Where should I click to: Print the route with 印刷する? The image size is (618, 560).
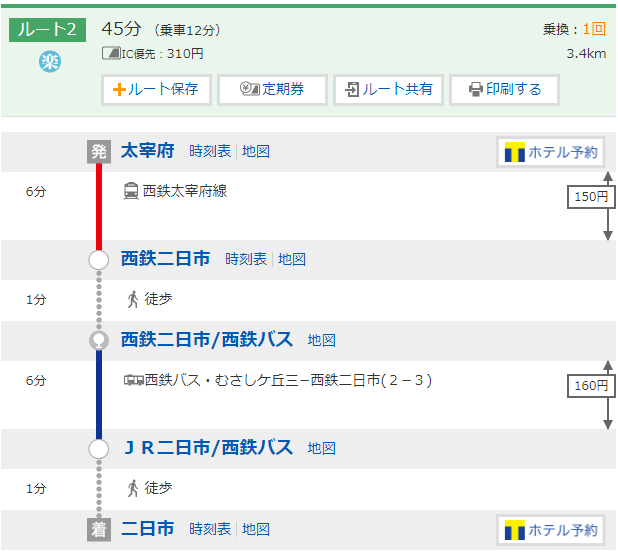coord(504,89)
